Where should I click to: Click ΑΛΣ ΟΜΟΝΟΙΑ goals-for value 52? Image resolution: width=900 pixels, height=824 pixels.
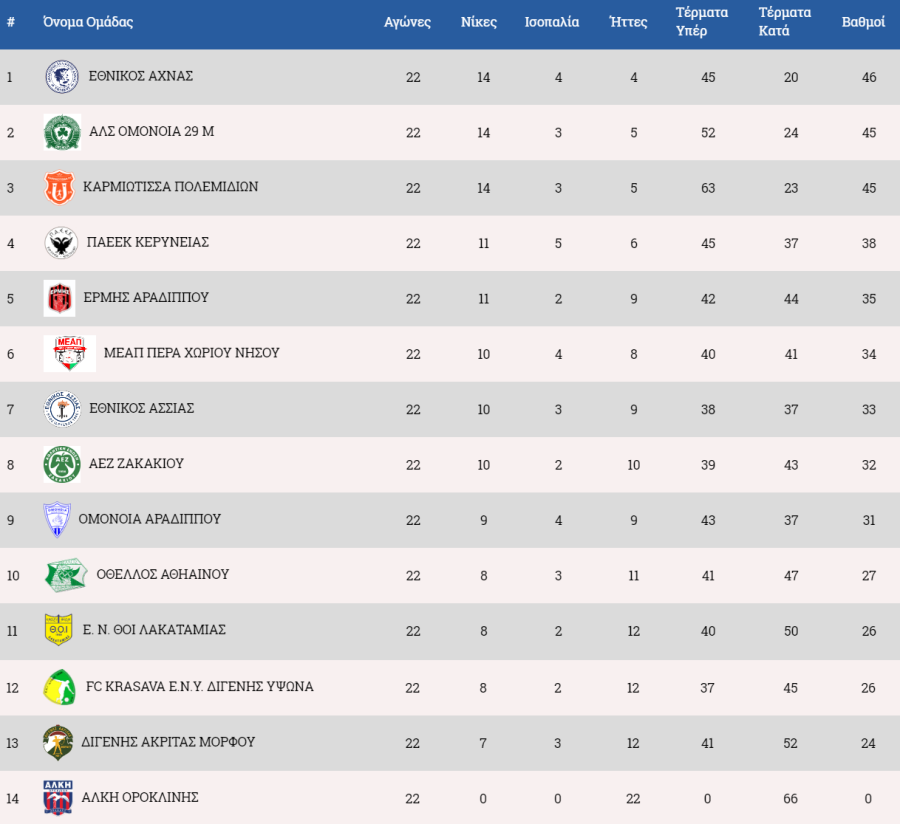[x=708, y=133]
